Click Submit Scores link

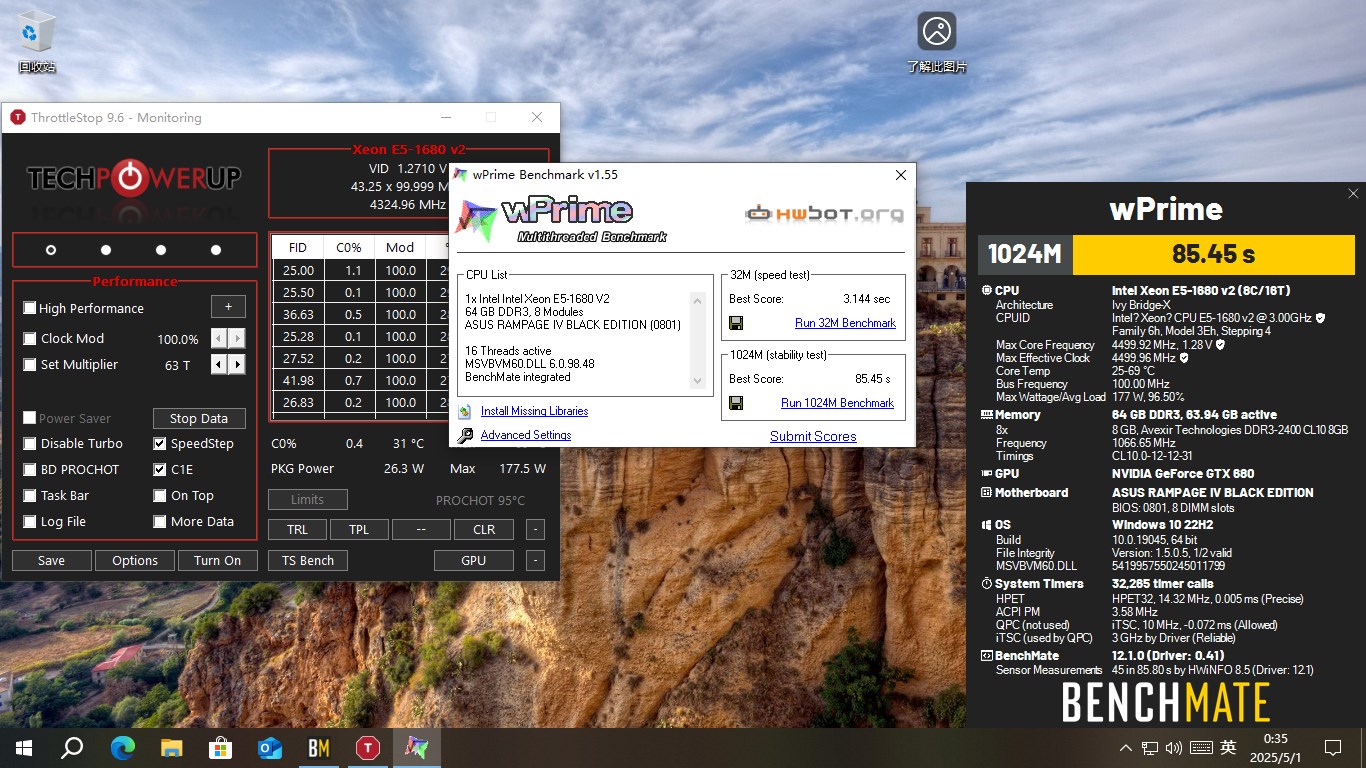(x=813, y=436)
